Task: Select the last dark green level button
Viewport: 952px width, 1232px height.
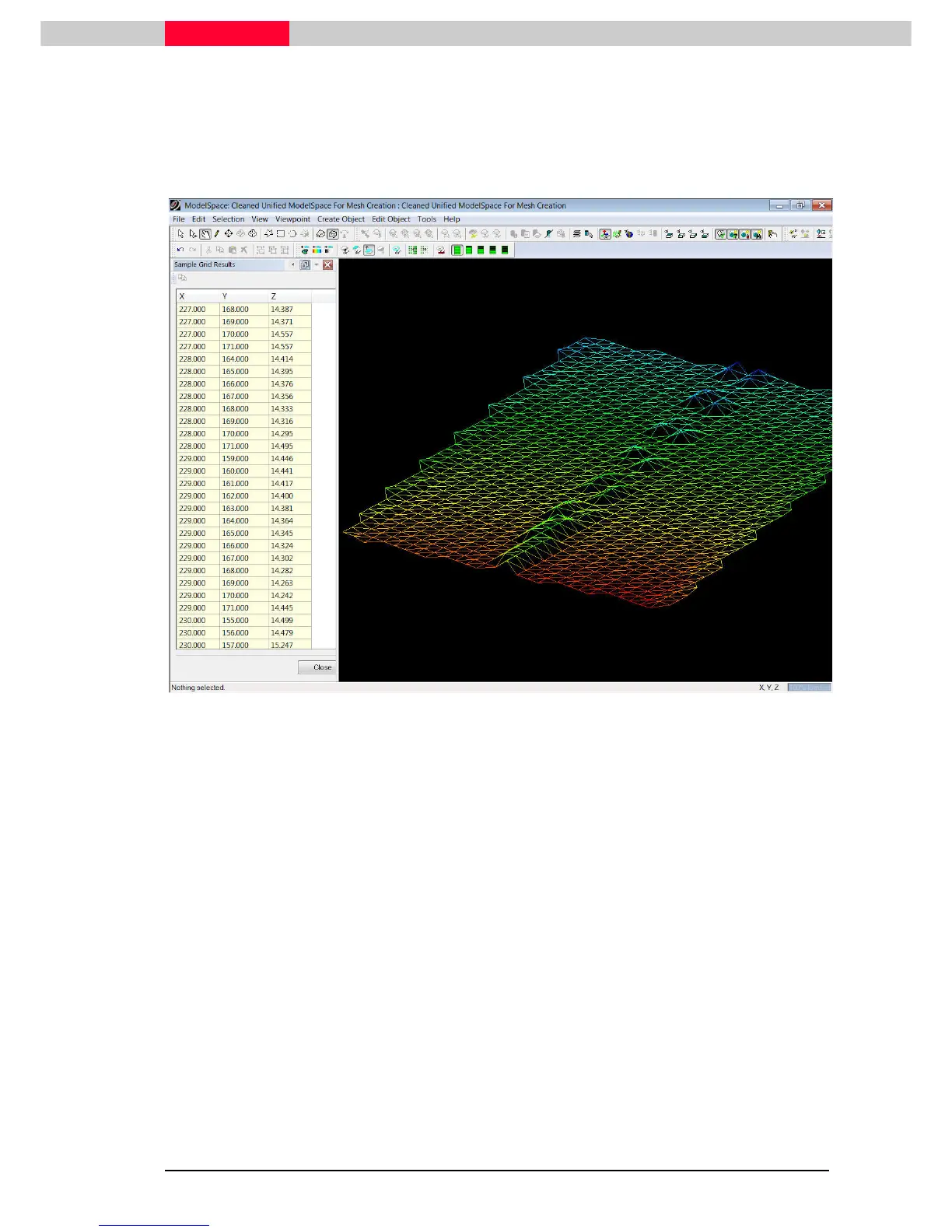Action: click(505, 250)
